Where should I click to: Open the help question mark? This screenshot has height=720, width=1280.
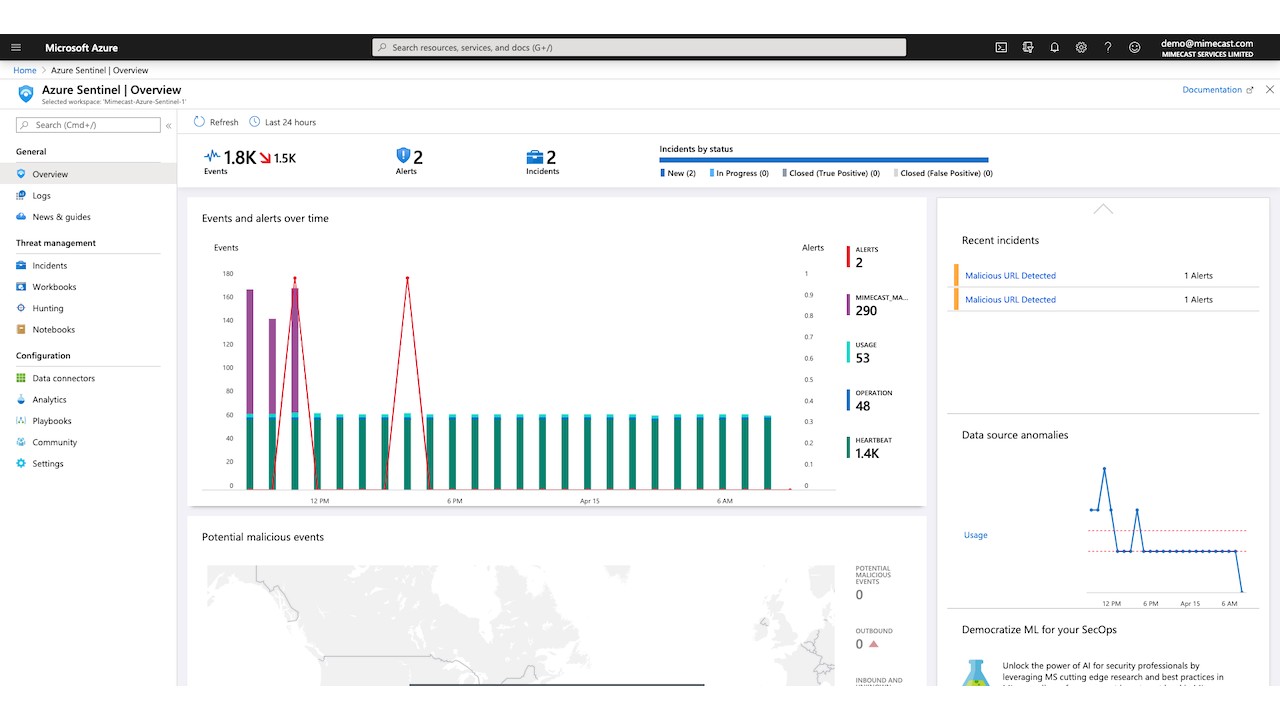1108,47
